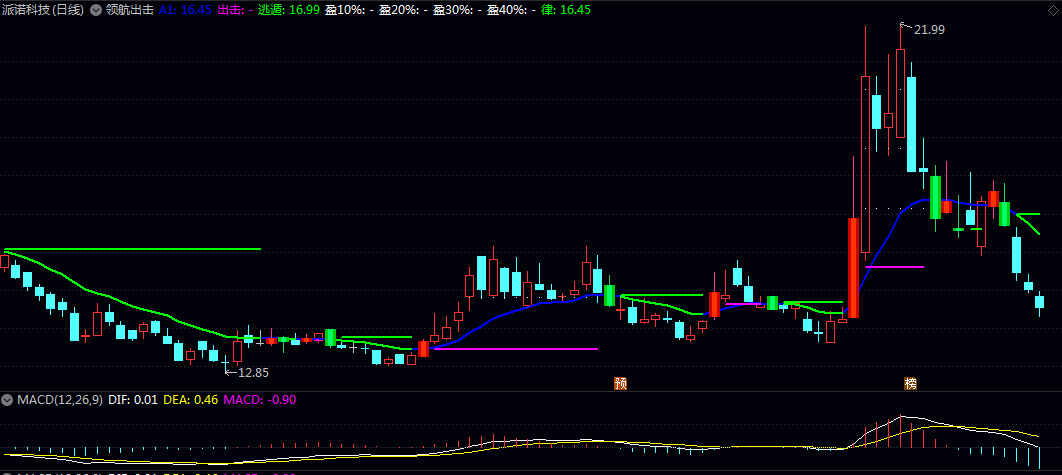Expand the MACD indicator dropdown arrow
This screenshot has height=475, width=1062.
pyautogui.click(x=8, y=400)
